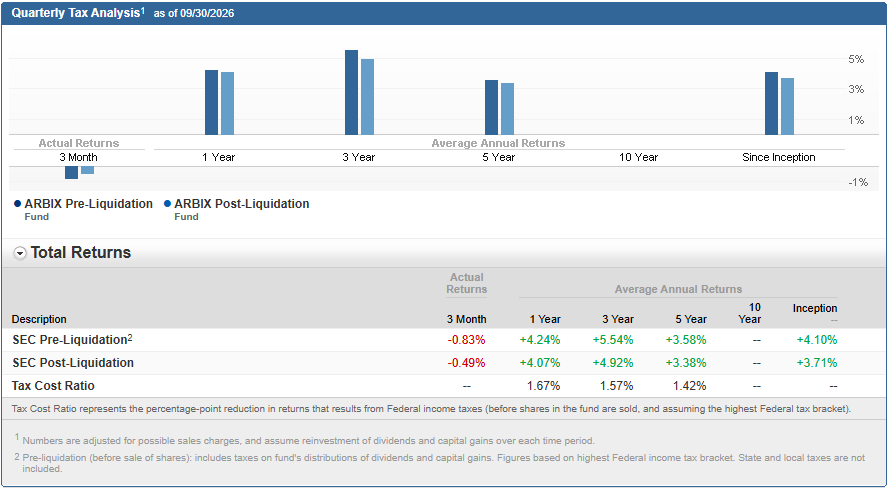Click the Total Returns heading
Image resolution: width=888 pixels, height=488 pixels.
(81, 252)
